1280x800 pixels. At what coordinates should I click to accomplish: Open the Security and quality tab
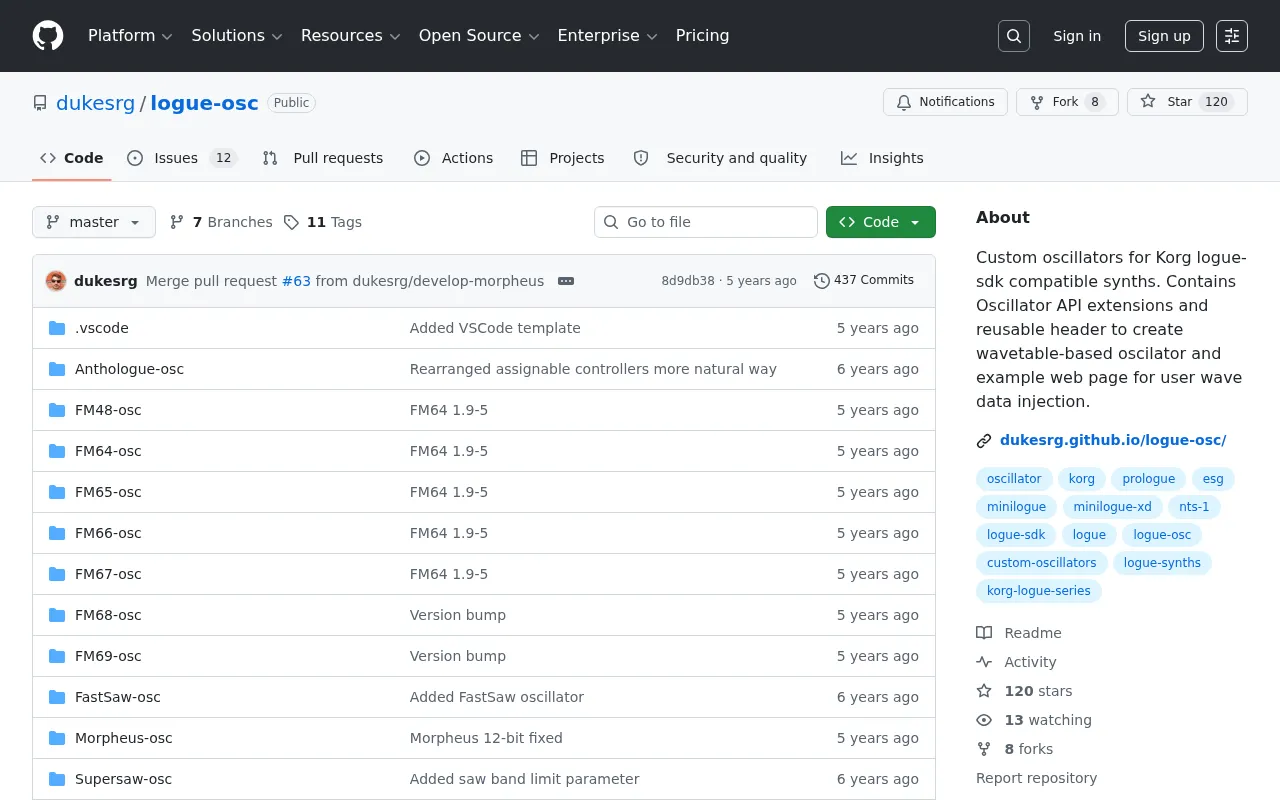point(721,158)
